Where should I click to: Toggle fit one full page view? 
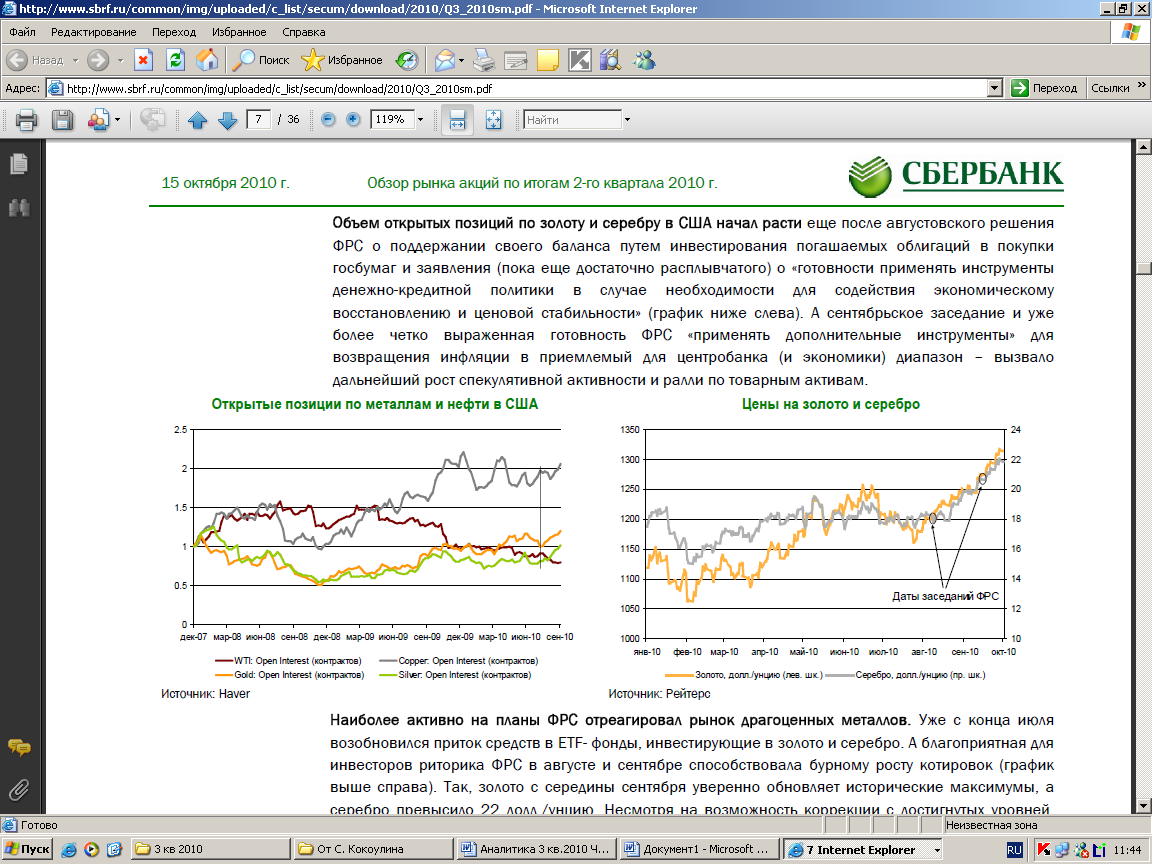tap(493, 120)
